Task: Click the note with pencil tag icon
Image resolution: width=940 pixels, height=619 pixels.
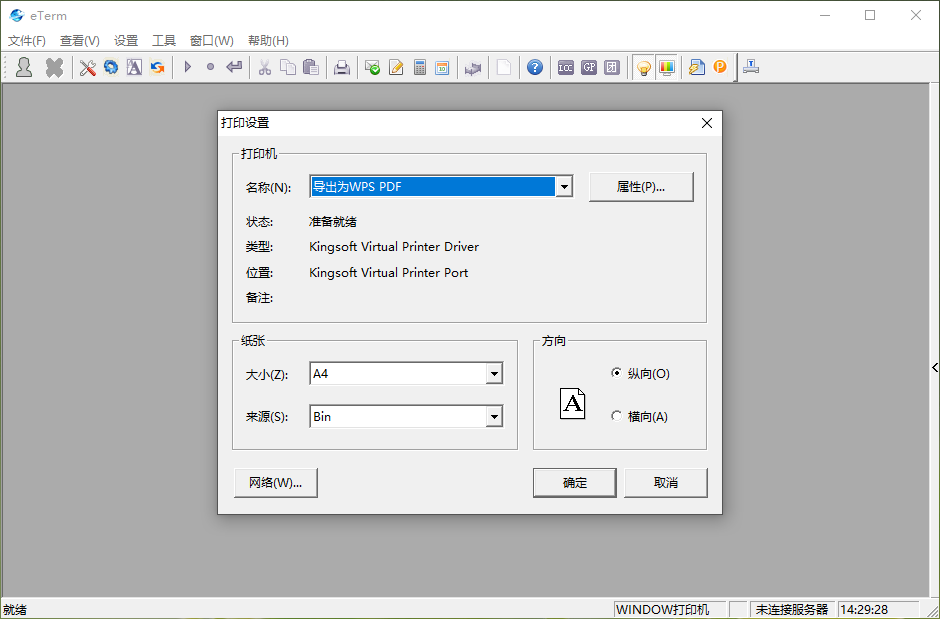Action: (x=697, y=67)
